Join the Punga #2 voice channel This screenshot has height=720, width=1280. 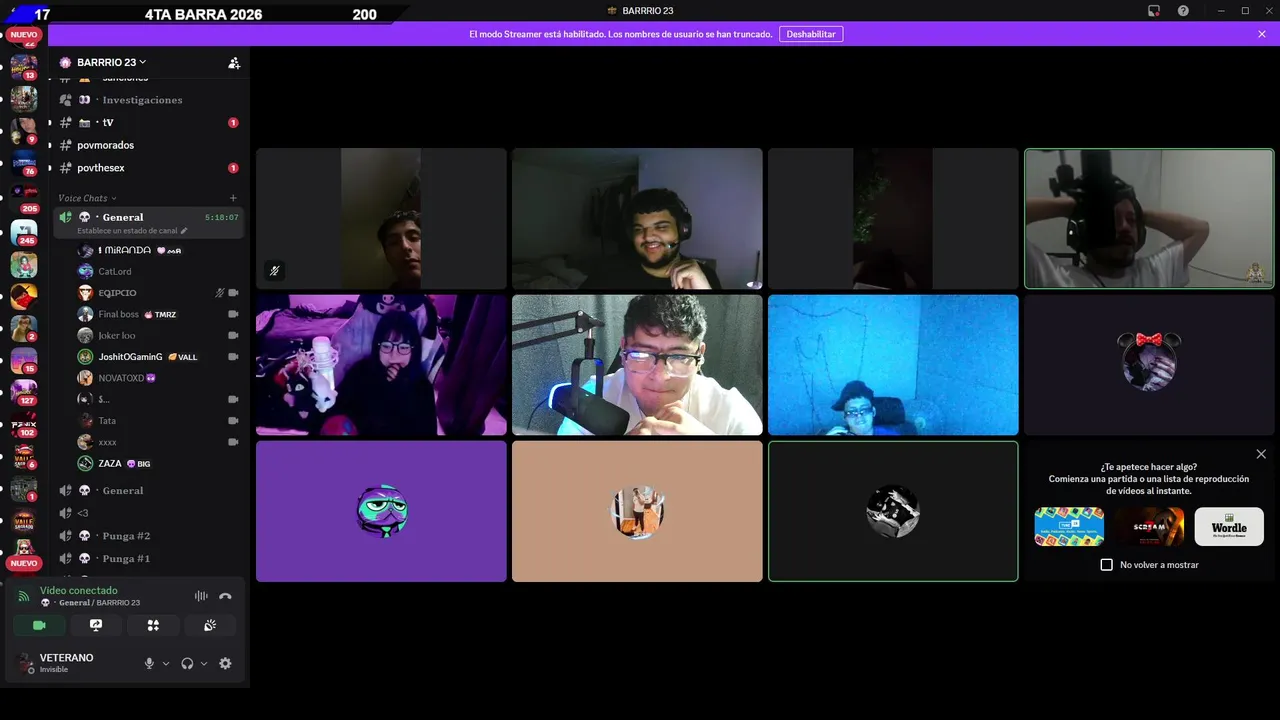pyautogui.click(x=147, y=536)
